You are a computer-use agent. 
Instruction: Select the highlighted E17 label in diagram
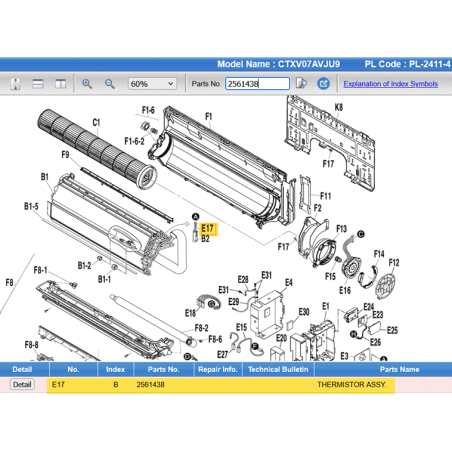pos(207,229)
